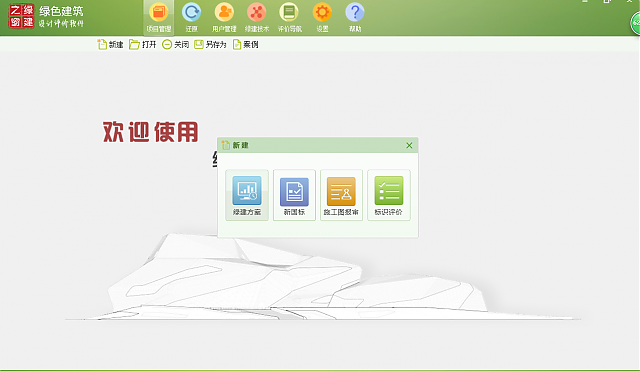Click 另存为 (save as) toolbar button
This screenshot has width=640, height=371.
tap(210, 44)
